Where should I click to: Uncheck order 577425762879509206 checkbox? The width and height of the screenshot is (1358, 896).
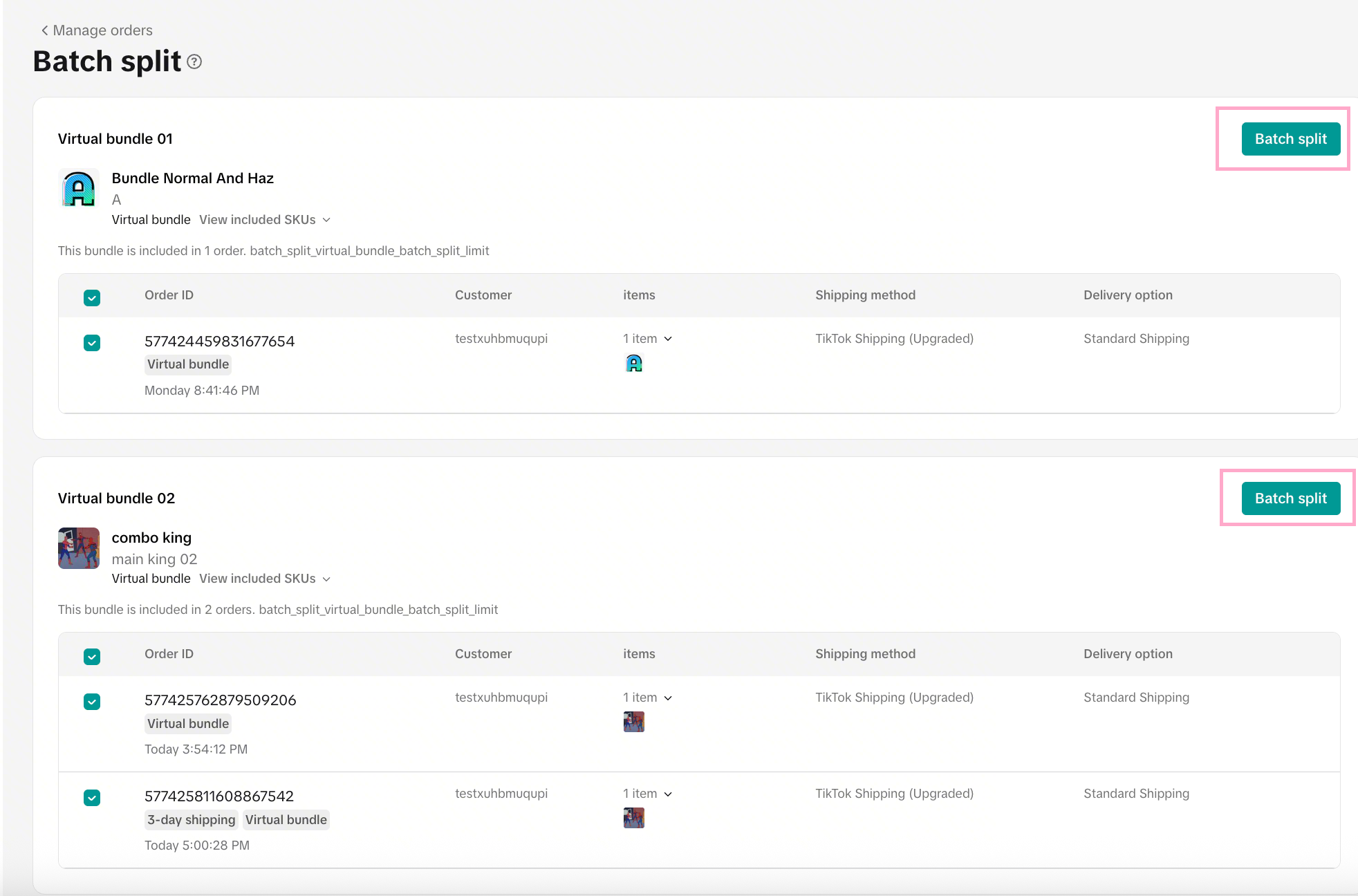(x=92, y=702)
